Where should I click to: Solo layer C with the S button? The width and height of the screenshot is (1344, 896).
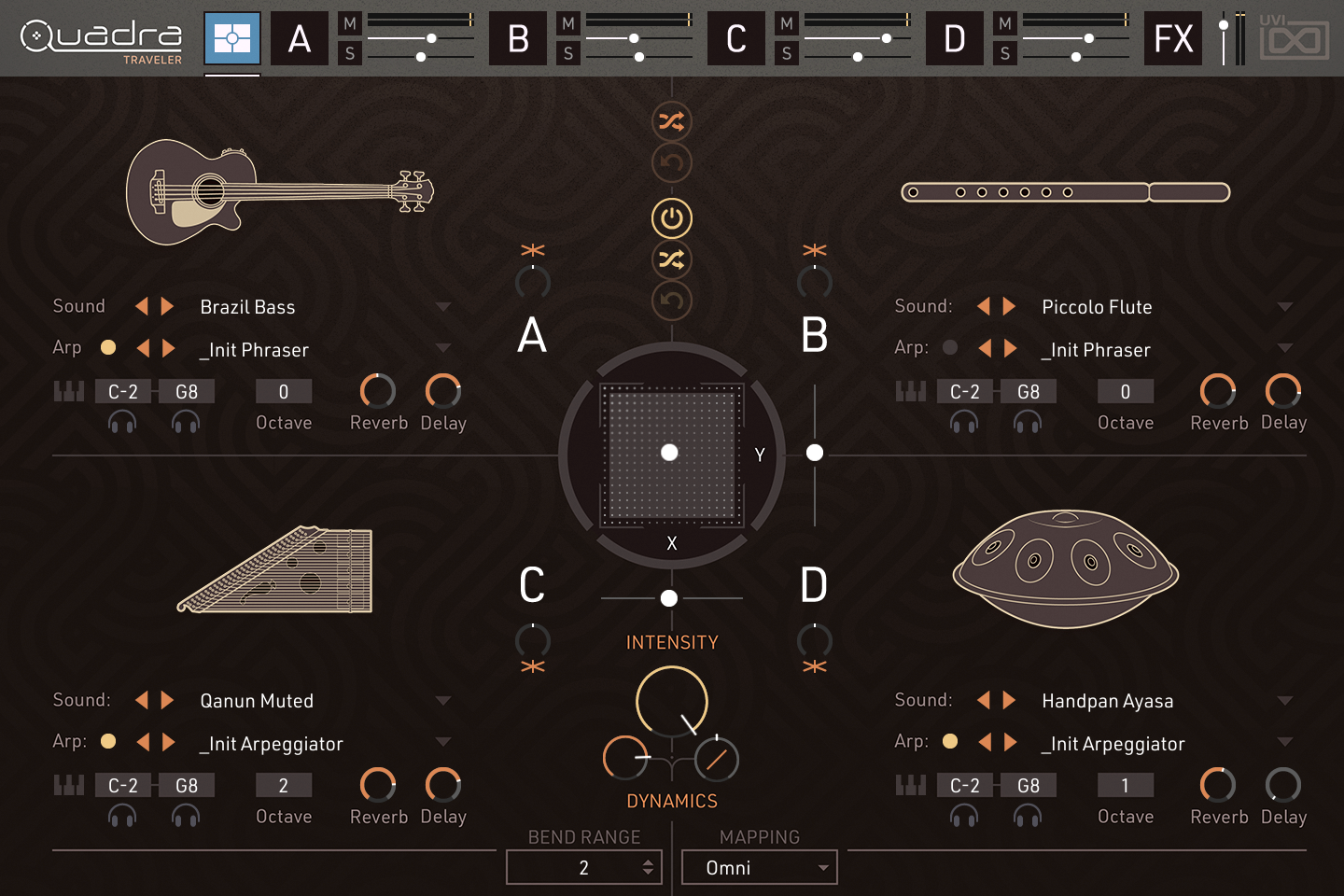coord(787,54)
